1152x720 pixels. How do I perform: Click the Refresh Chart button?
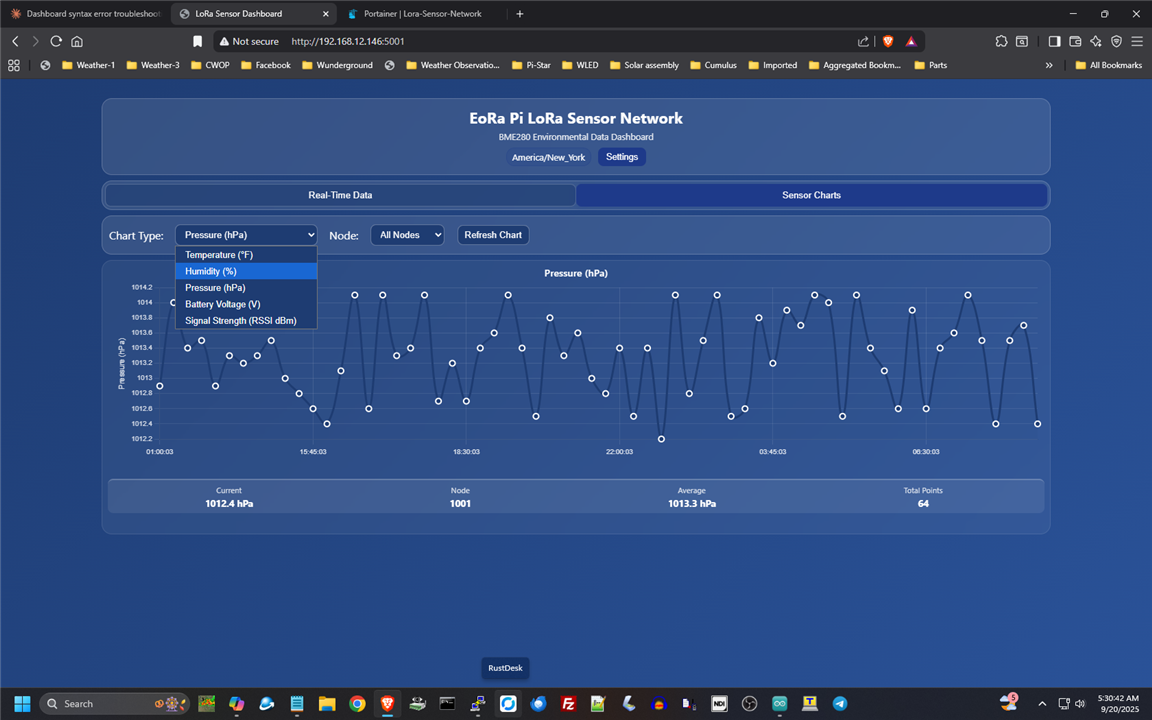[493, 235]
